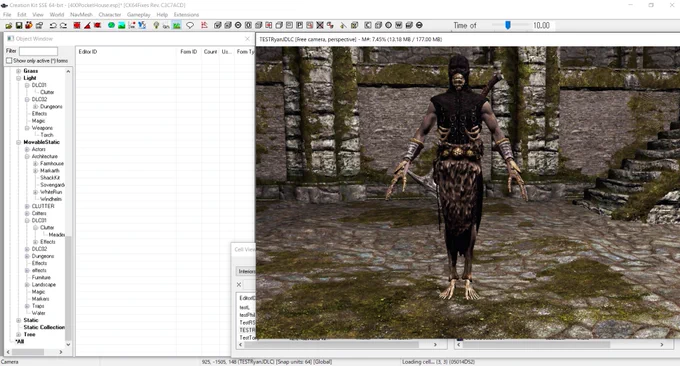
Task: Click the 'W' box toolbar icon
Action: coord(399,26)
